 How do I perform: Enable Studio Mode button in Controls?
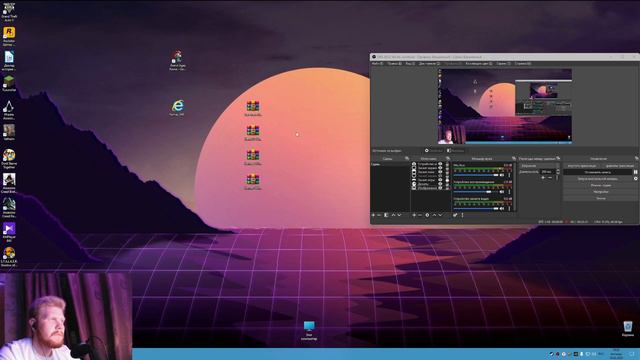pyautogui.click(x=600, y=185)
